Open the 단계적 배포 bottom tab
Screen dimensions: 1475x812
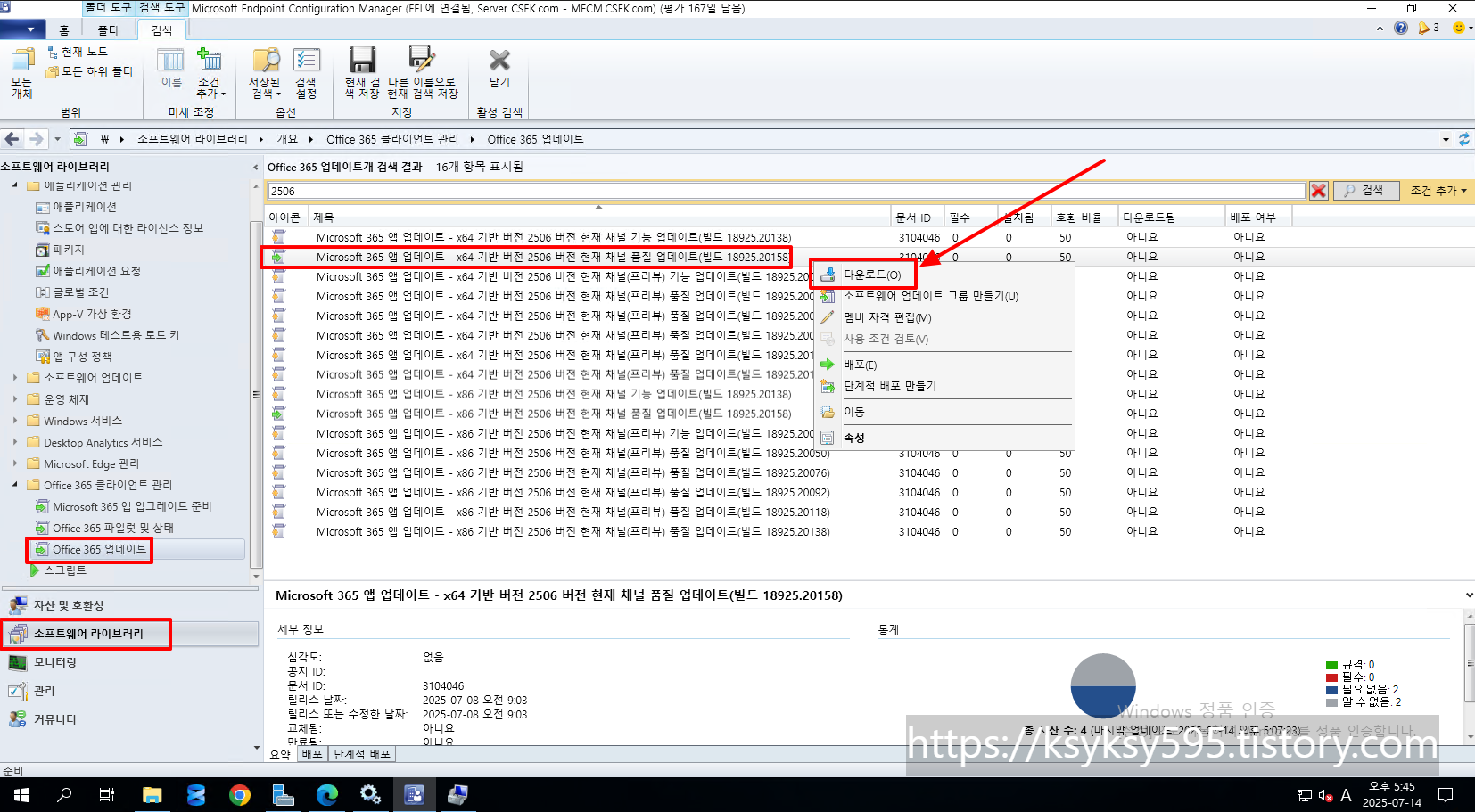[x=362, y=754]
